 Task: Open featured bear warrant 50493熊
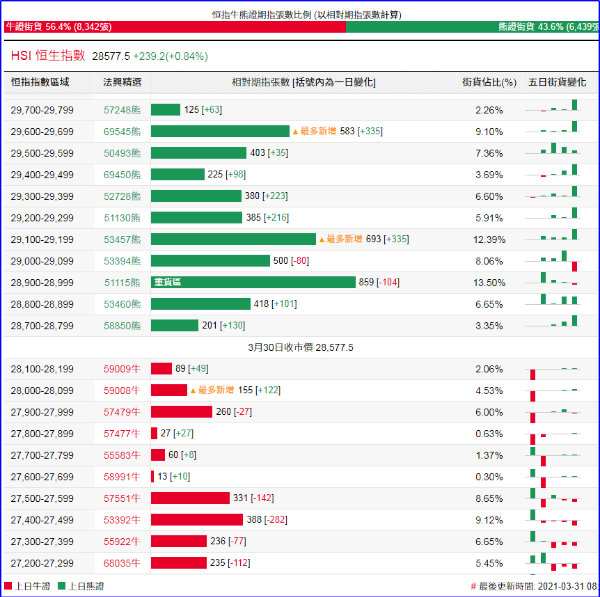[x=122, y=153]
